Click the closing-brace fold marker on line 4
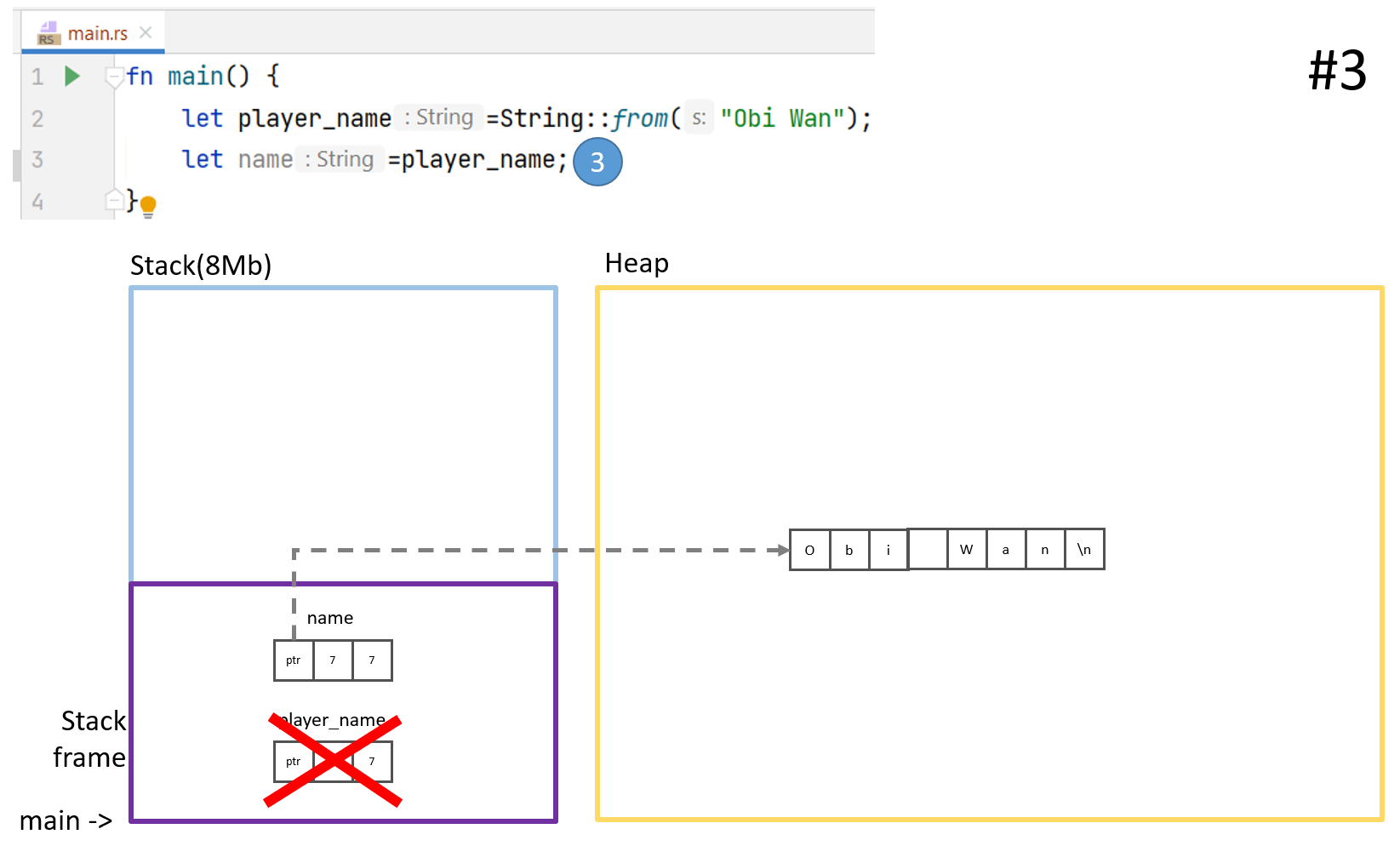 point(113,201)
